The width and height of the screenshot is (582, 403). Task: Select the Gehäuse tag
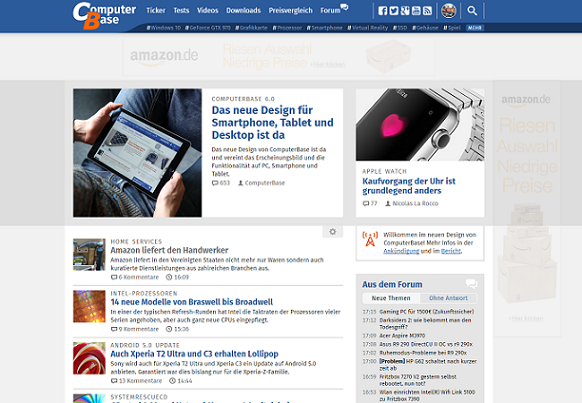coord(425,28)
